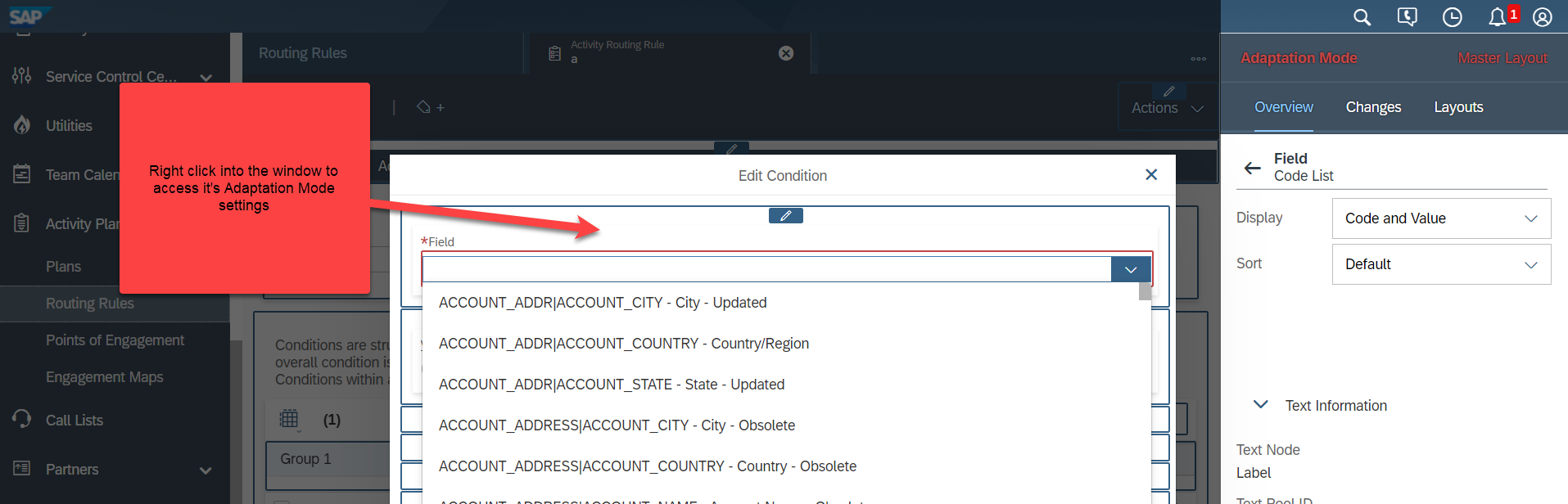Open the tab overflow three-dots icon

[1199, 59]
